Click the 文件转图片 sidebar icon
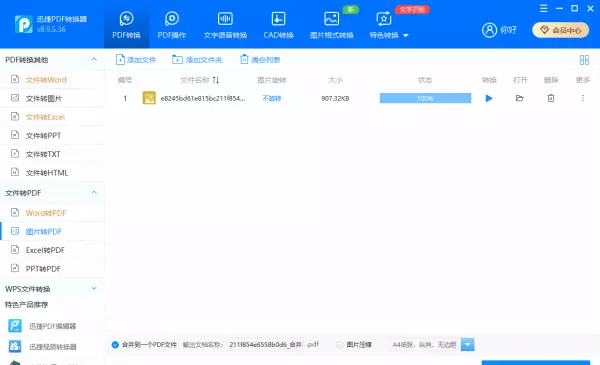 [15, 98]
